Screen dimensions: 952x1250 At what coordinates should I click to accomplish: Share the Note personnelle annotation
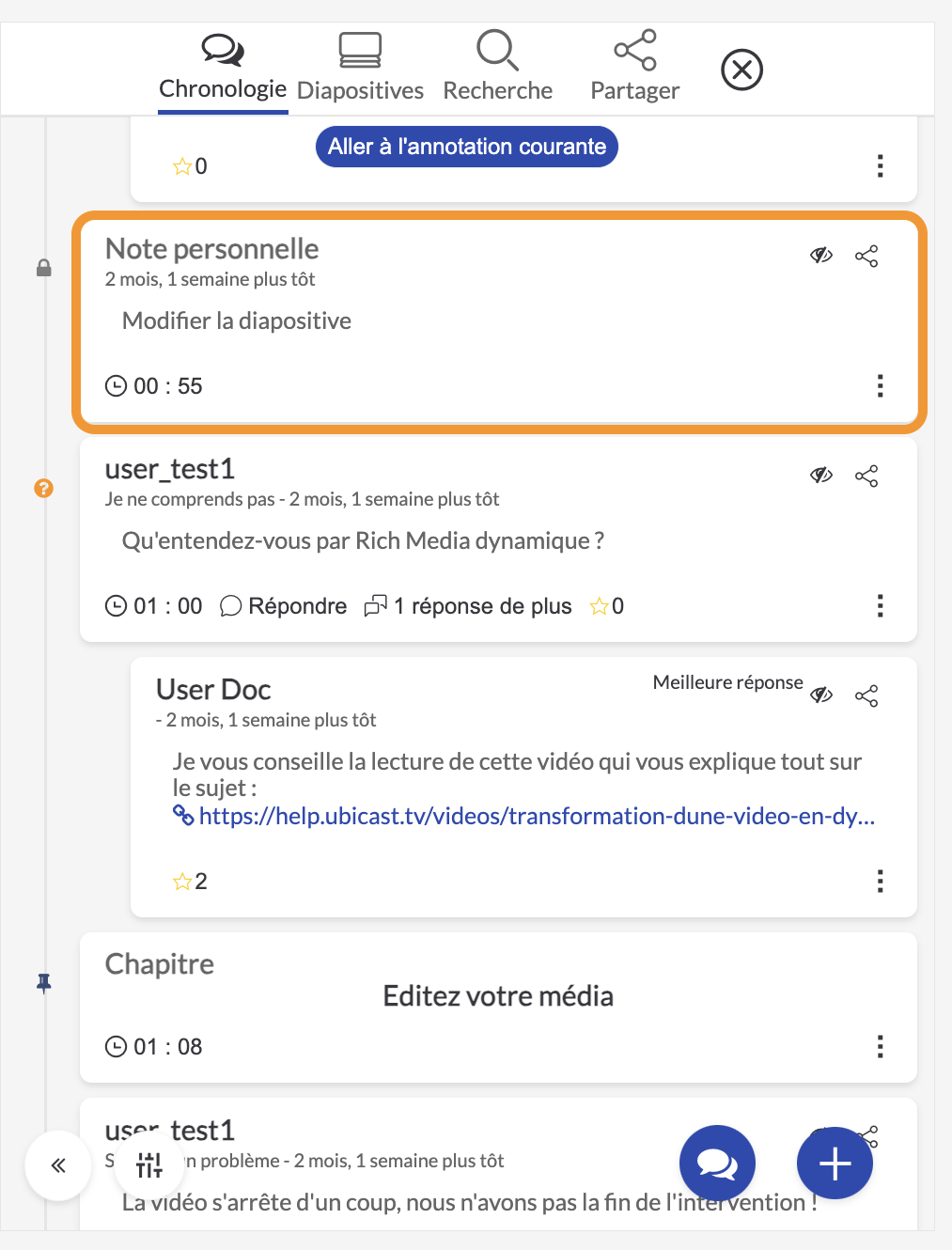pos(866,256)
